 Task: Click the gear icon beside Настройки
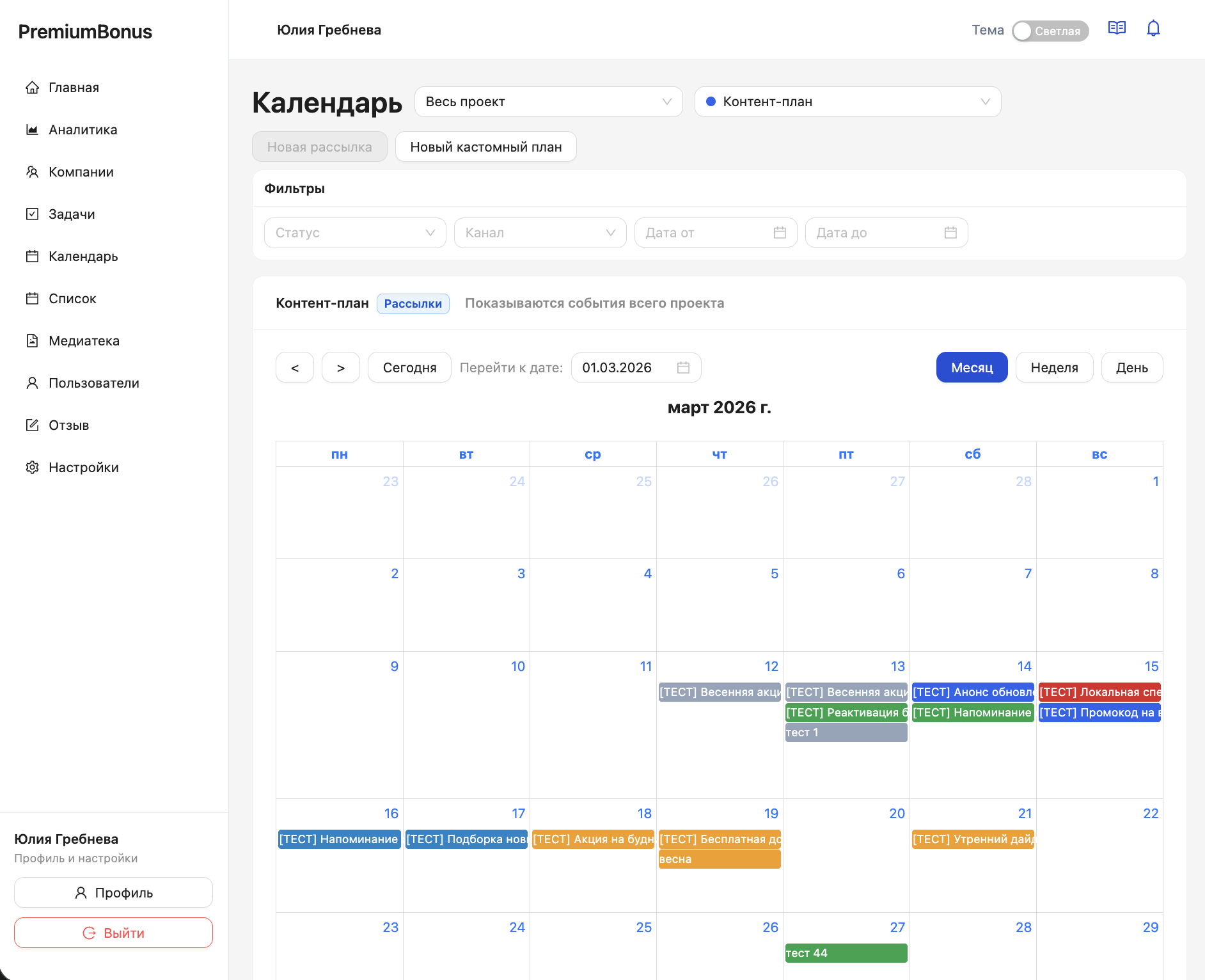[32, 468]
